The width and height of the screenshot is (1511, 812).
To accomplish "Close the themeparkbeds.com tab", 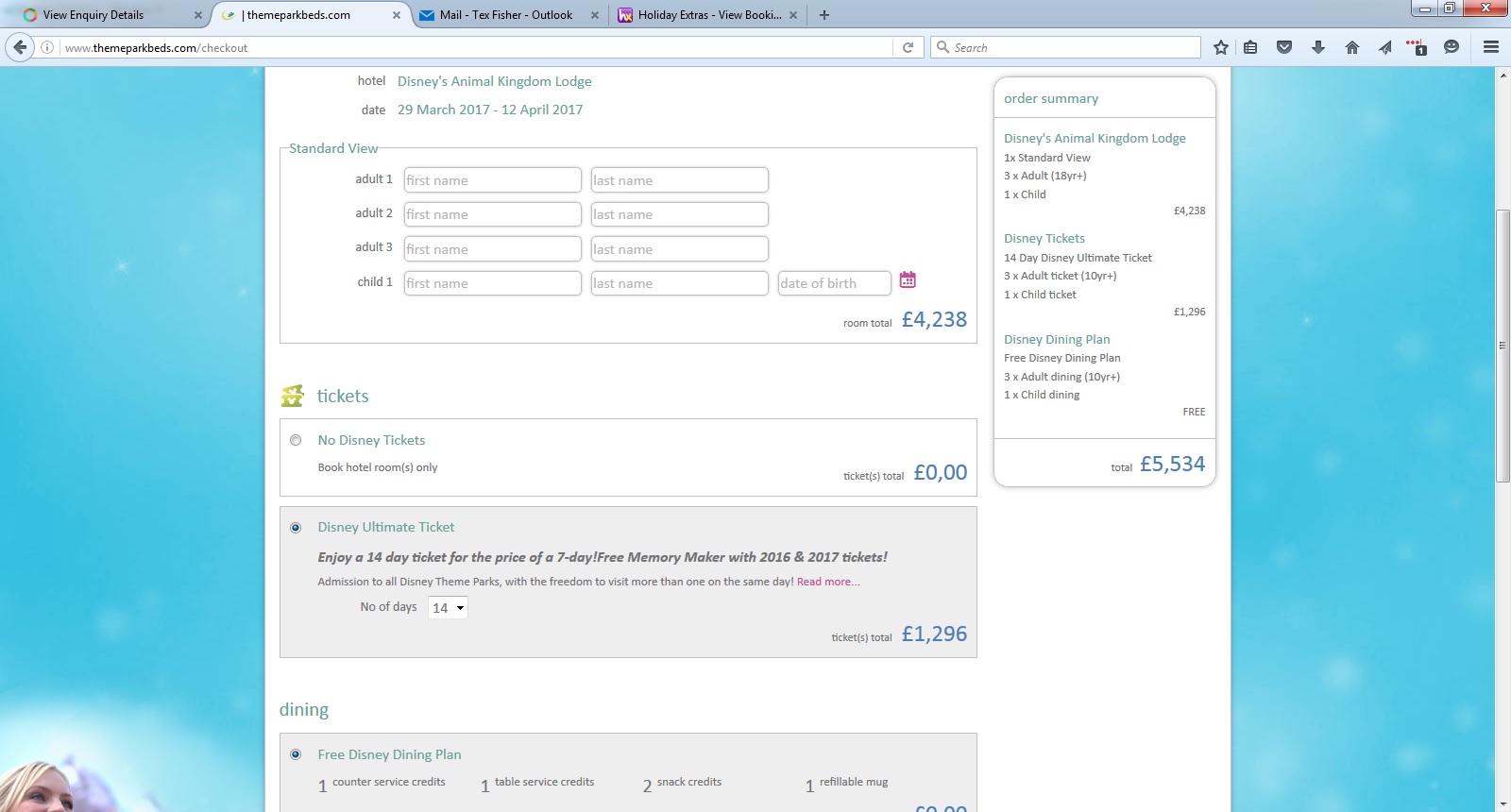I will coord(397,15).
